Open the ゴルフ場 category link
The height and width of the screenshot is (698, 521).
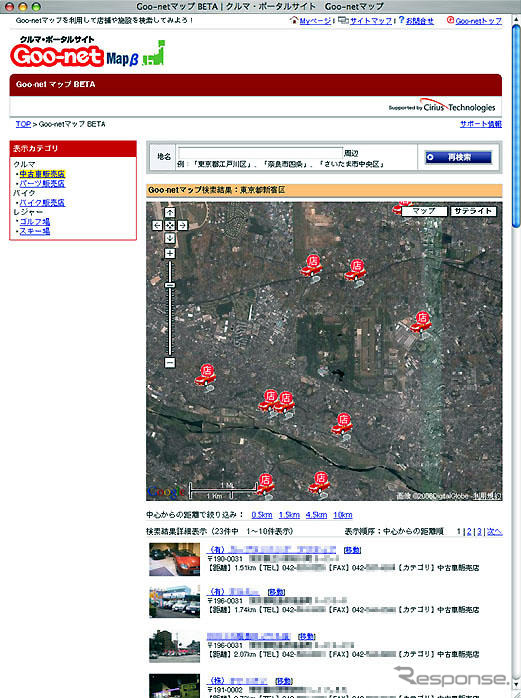point(35,221)
